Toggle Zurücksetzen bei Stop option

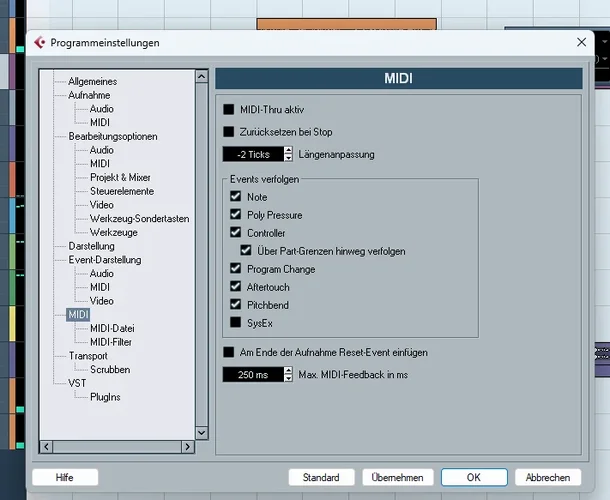tap(229, 132)
